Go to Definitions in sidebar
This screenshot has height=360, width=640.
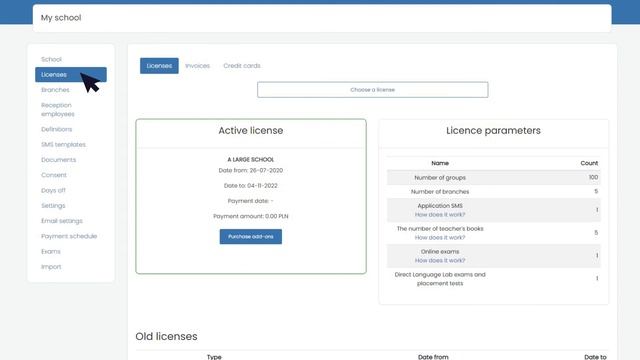[x=56, y=129]
